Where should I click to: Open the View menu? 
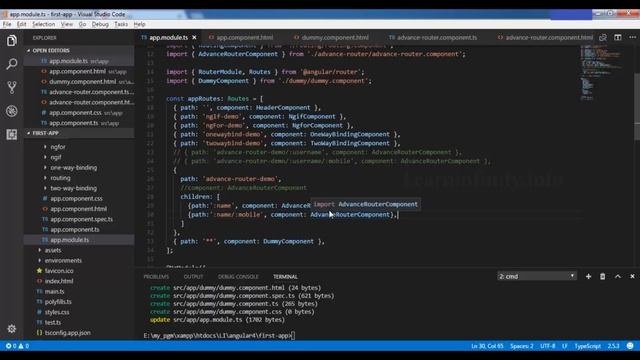67,24
